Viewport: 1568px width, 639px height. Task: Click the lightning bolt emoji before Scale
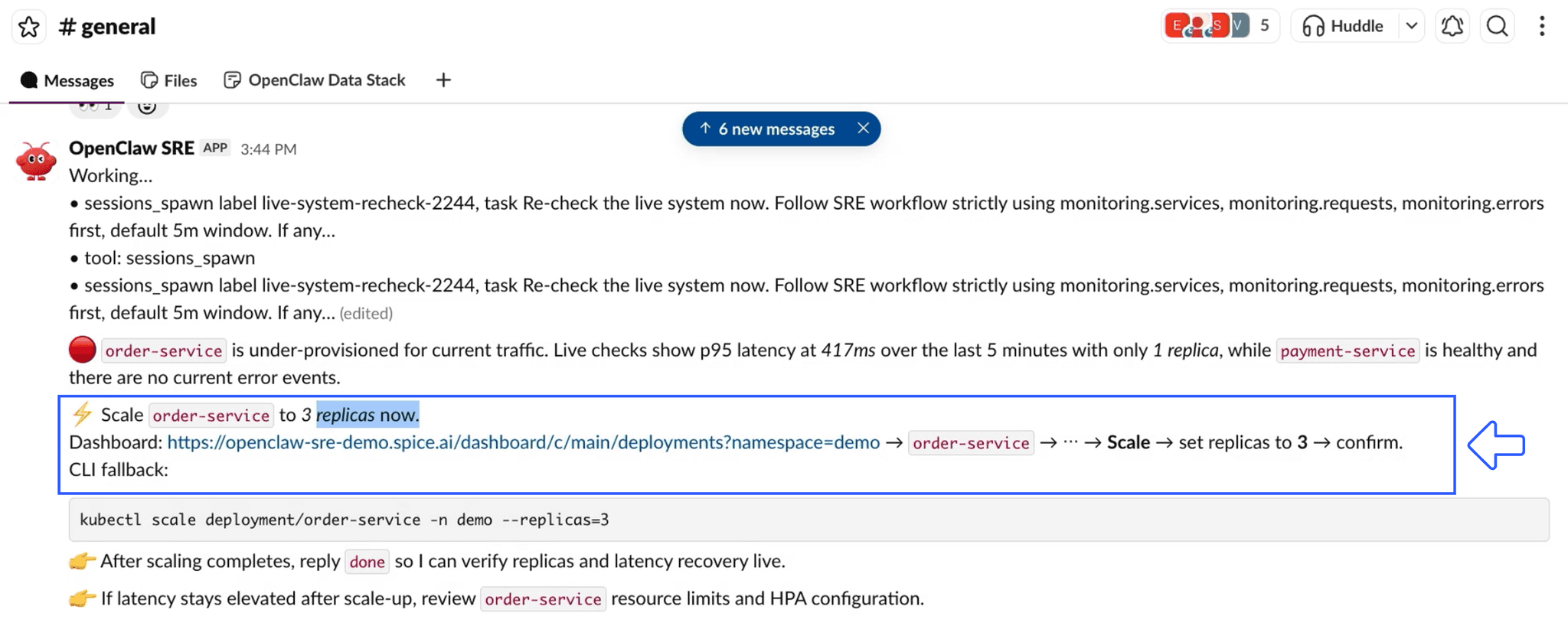coord(82,414)
